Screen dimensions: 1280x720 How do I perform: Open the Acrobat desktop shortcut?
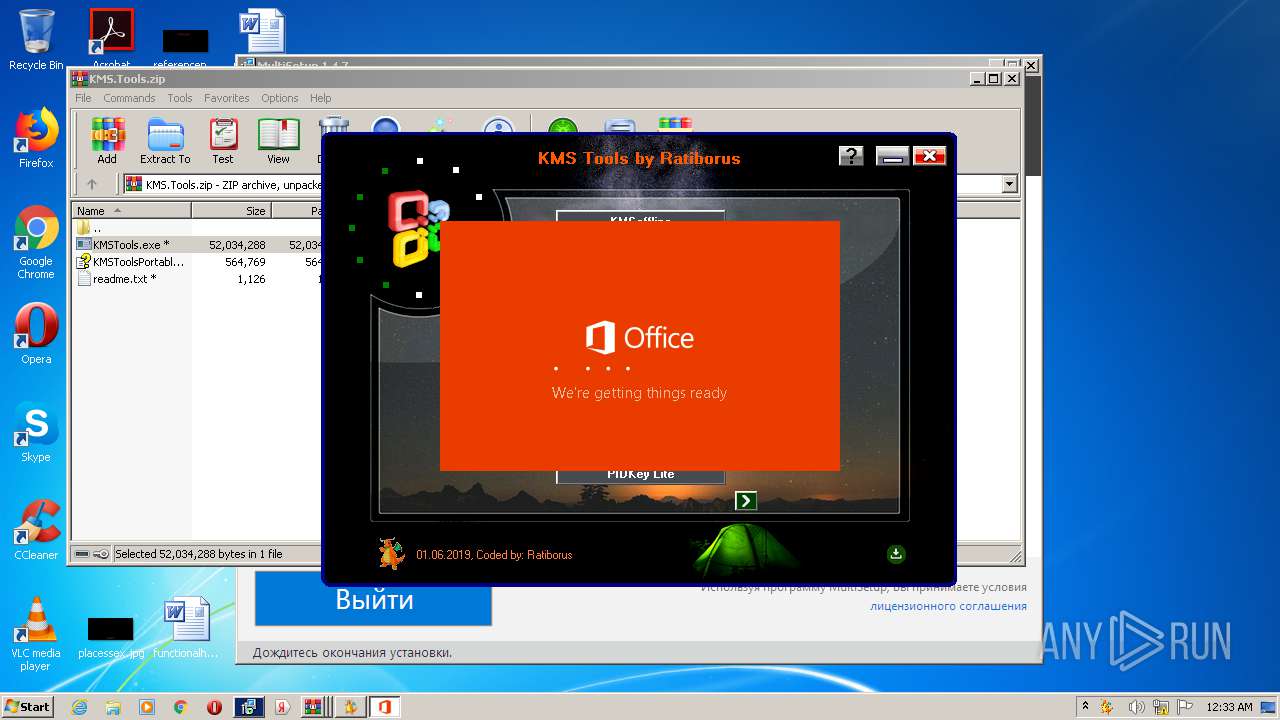tap(111, 40)
